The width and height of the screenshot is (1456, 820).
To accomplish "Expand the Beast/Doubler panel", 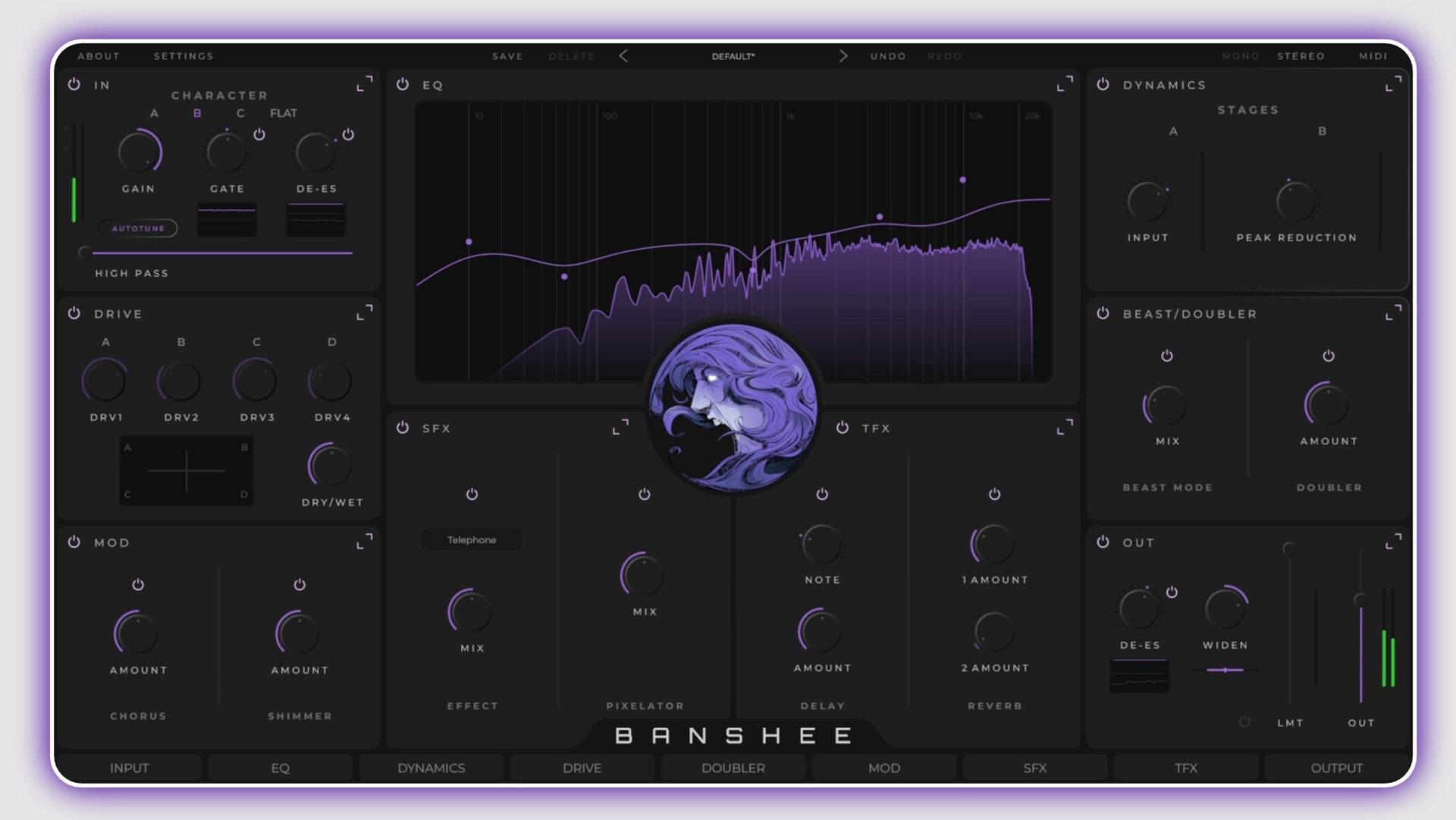I will (x=1395, y=313).
